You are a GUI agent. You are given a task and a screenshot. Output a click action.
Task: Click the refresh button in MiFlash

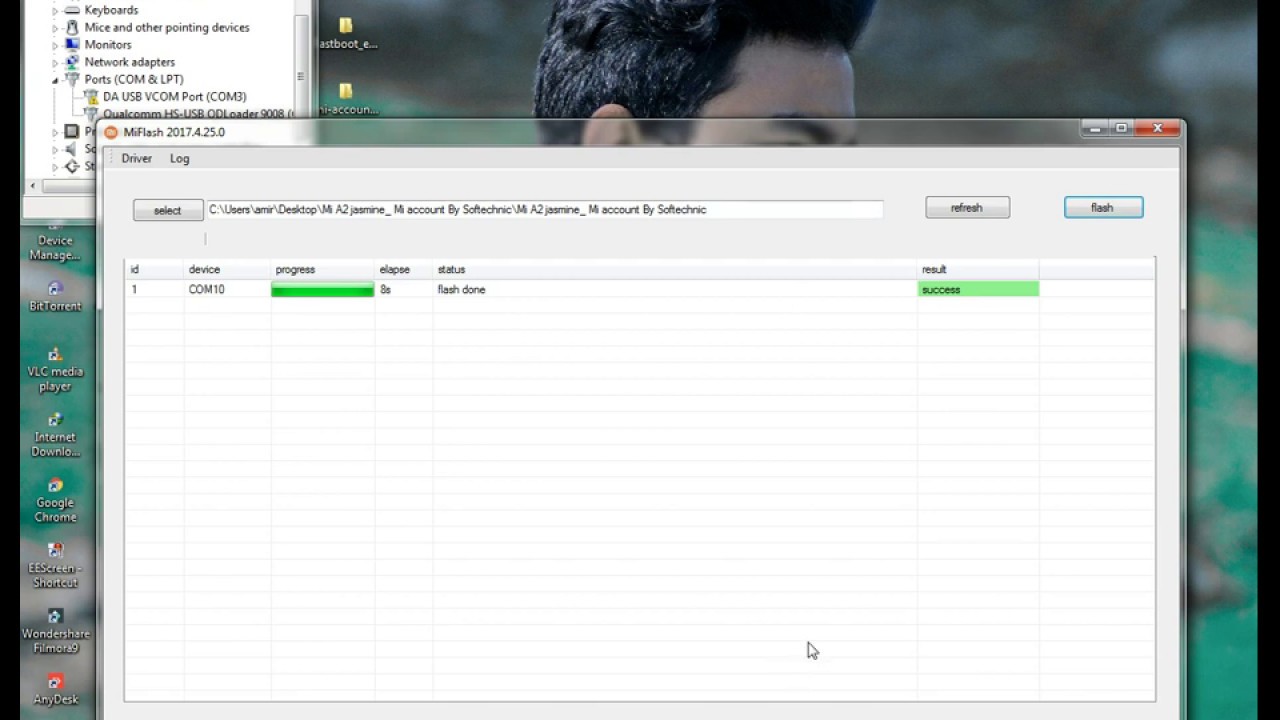point(967,208)
